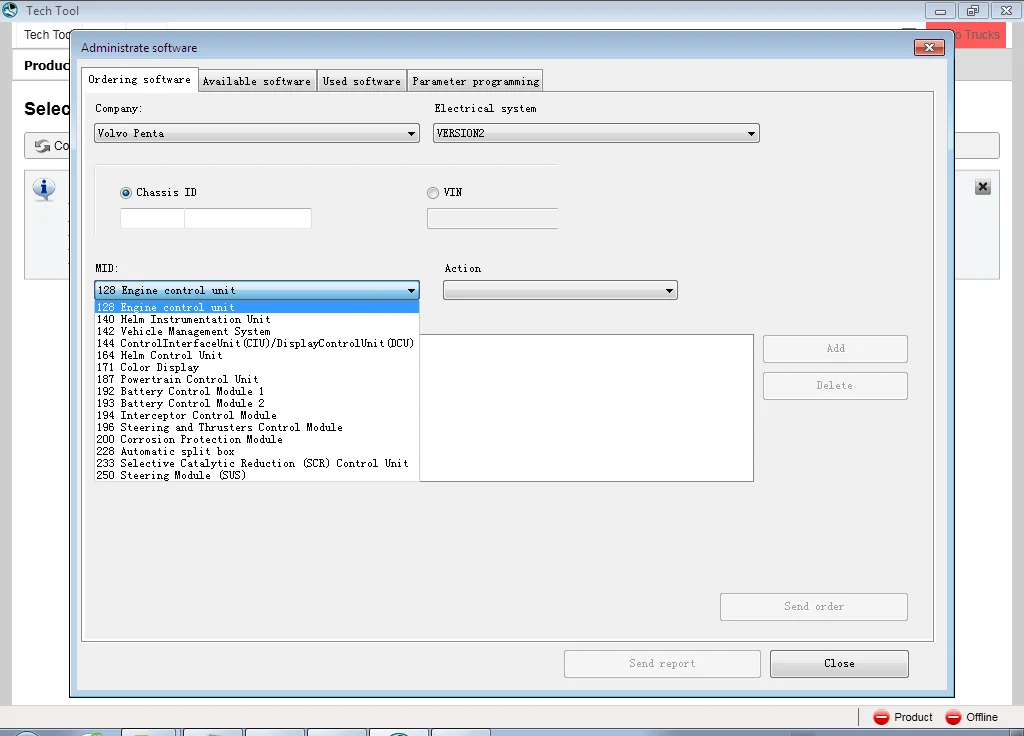Open the Parameter programming tab

pos(475,81)
